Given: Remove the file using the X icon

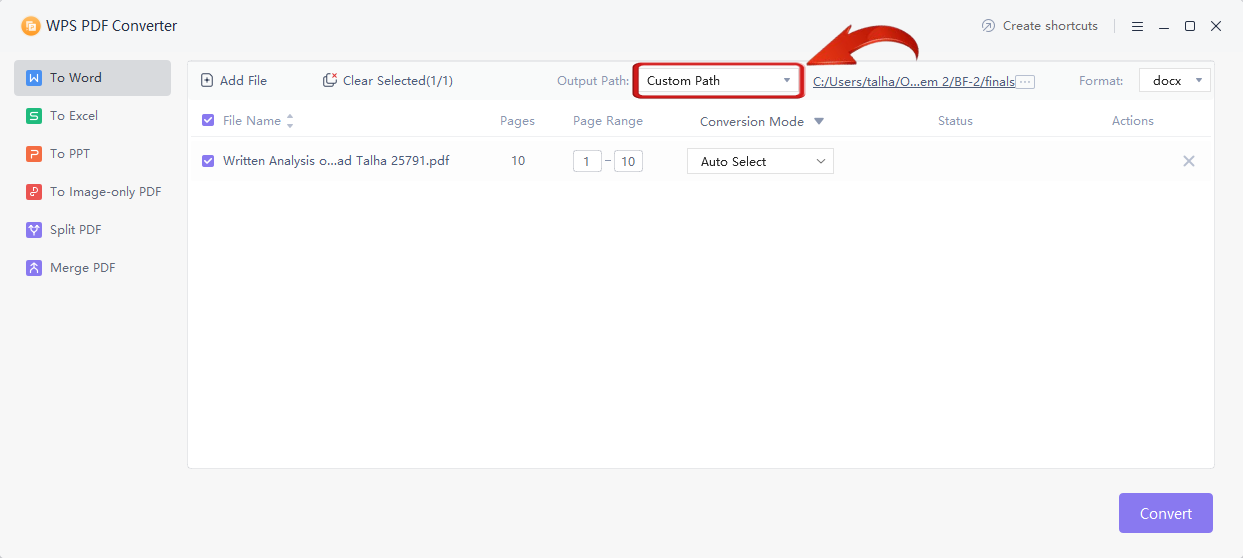Looking at the screenshot, I should point(1189,161).
